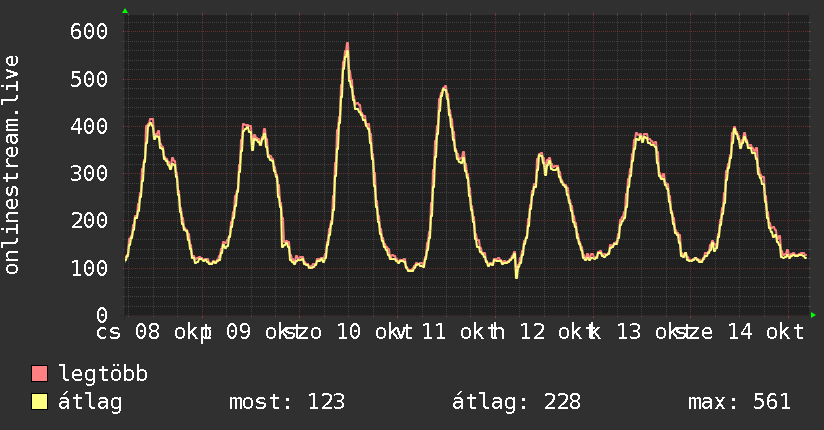
Task: Click the 400 y-axis label
Action: coord(89,127)
